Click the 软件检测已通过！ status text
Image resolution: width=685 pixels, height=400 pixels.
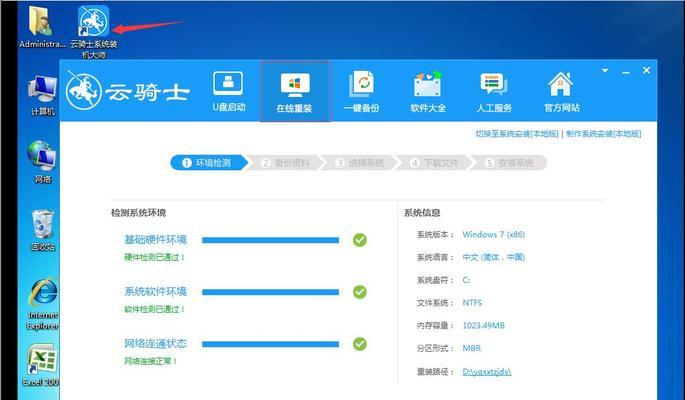pos(155,309)
